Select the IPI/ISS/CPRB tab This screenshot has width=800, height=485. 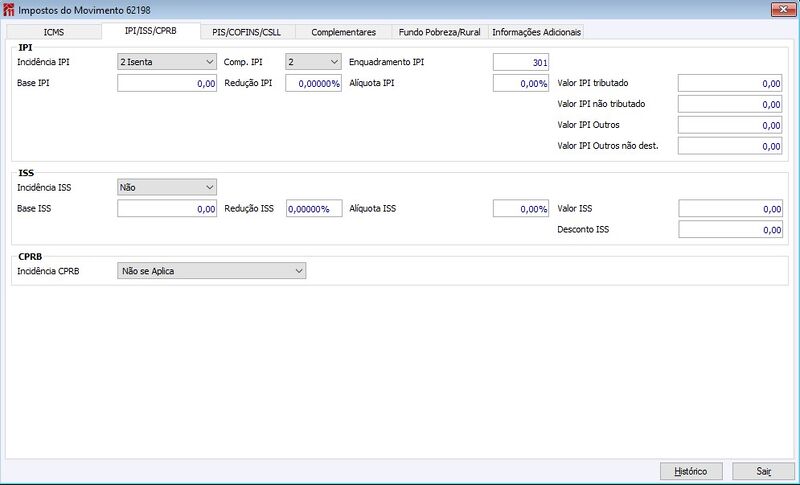(151, 31)
